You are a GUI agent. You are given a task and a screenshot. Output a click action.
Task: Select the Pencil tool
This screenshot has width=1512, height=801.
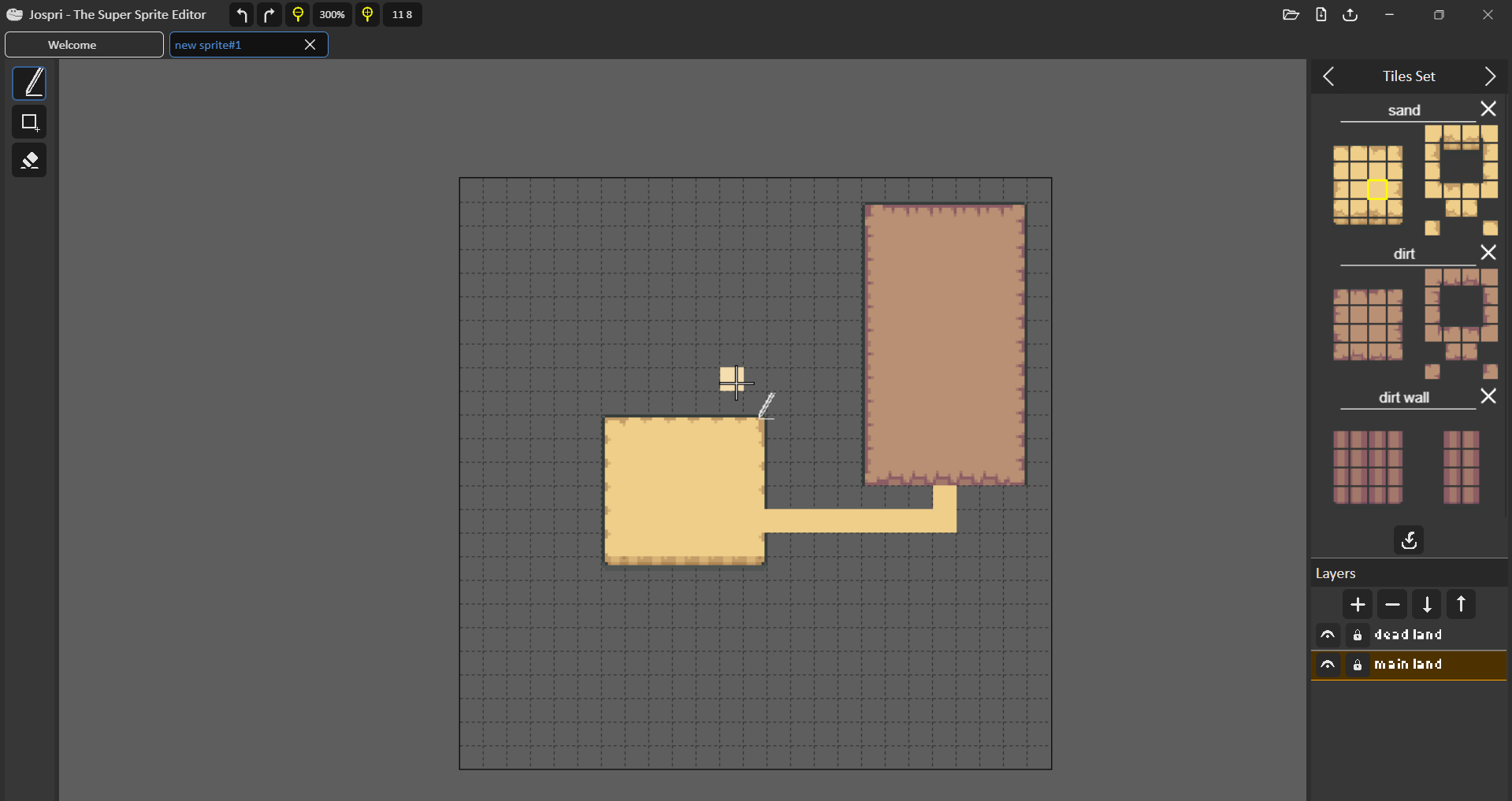point(29,83)
